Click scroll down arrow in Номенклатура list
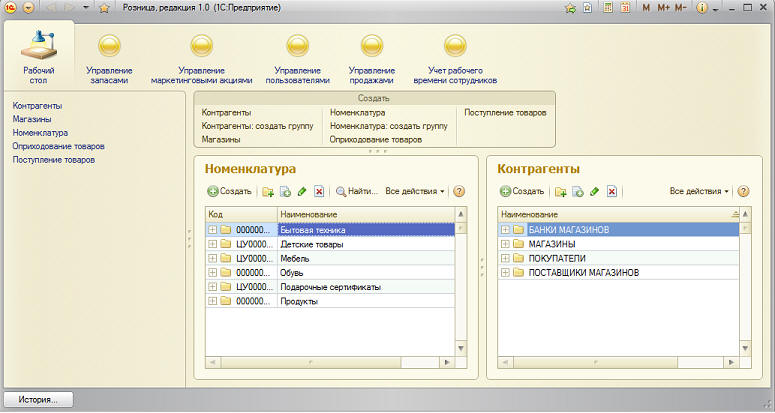775x413 pixels. [461, 348]
